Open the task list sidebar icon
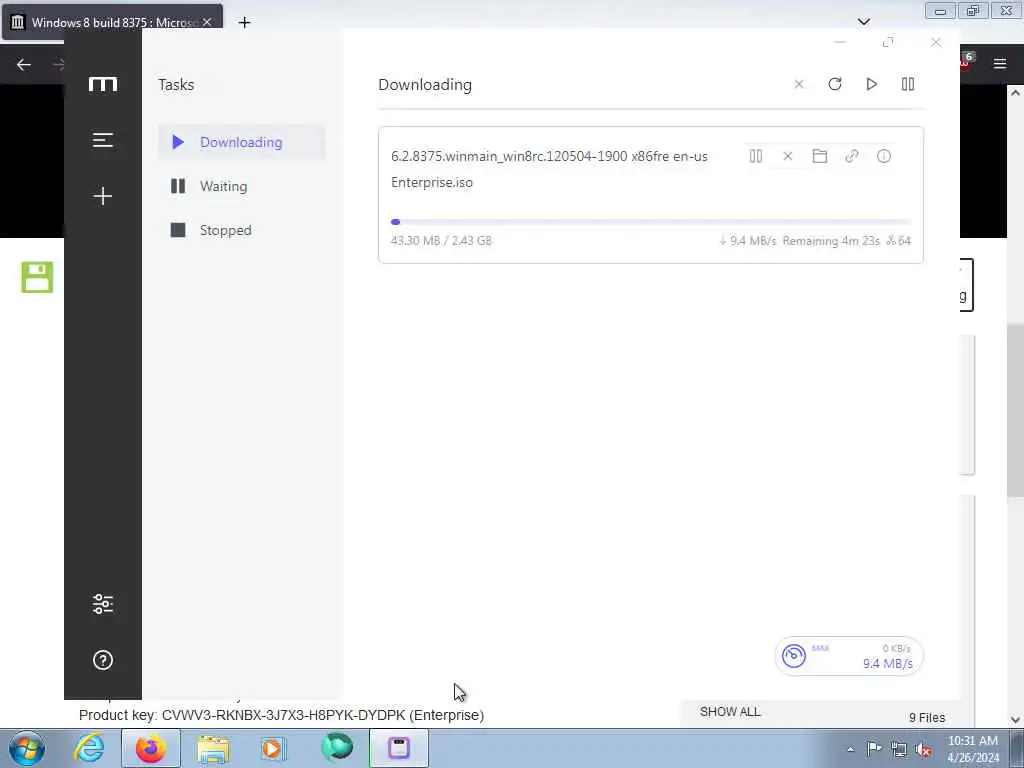The height and width of the screenshot is (768, 1024). click(x=103, y=140)
